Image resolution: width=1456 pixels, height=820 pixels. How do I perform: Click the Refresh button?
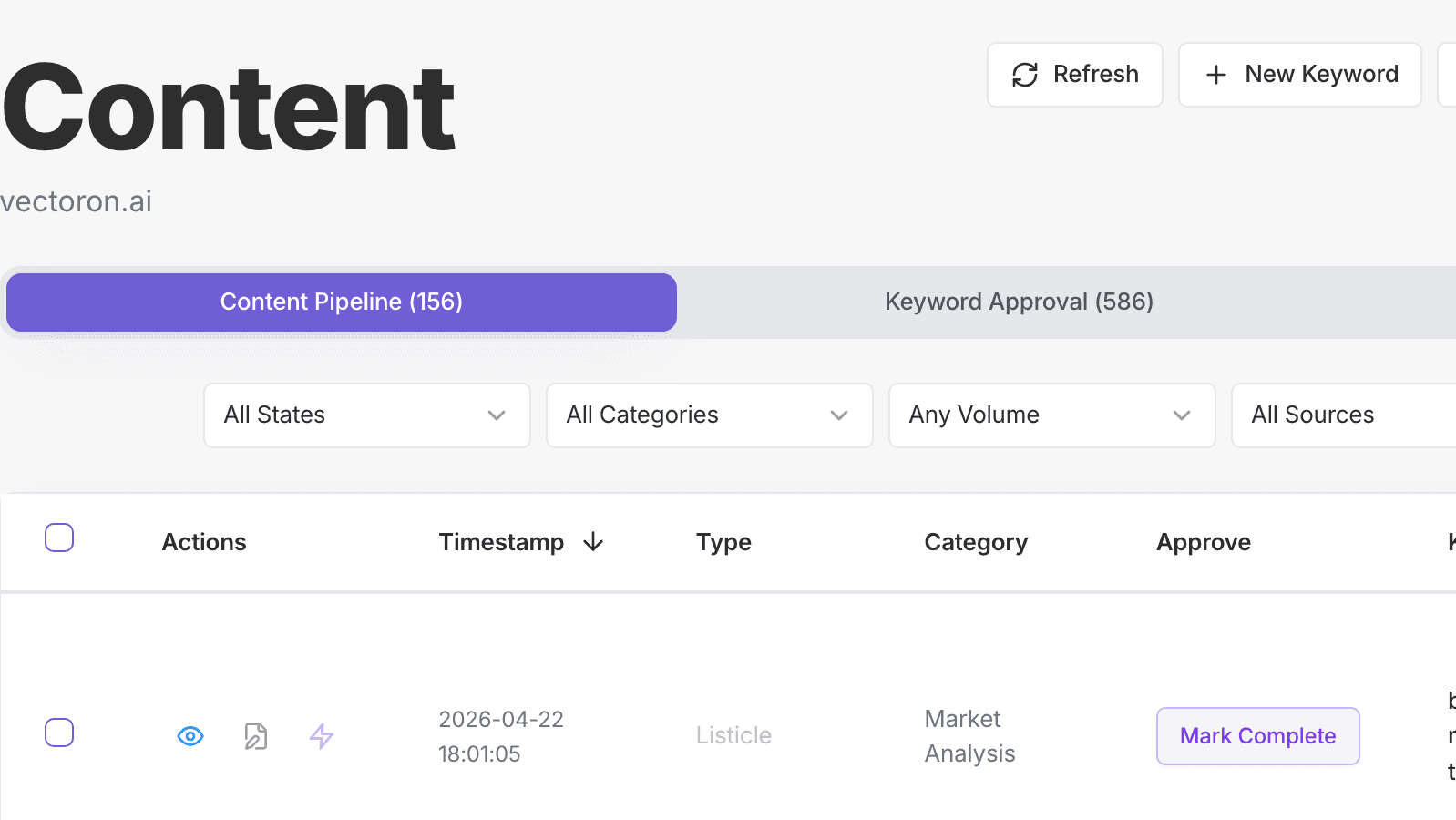[x=1075, y=75]
